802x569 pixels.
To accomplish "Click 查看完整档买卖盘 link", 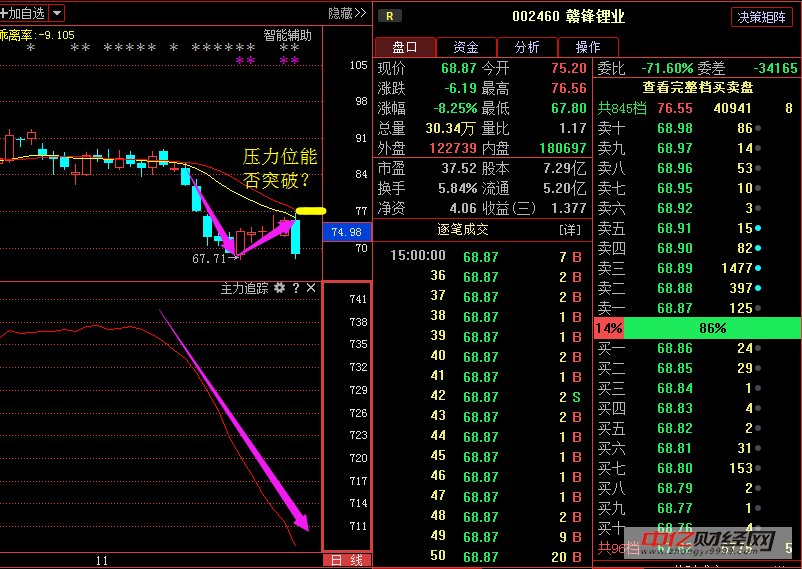I will tap(698, 87).
